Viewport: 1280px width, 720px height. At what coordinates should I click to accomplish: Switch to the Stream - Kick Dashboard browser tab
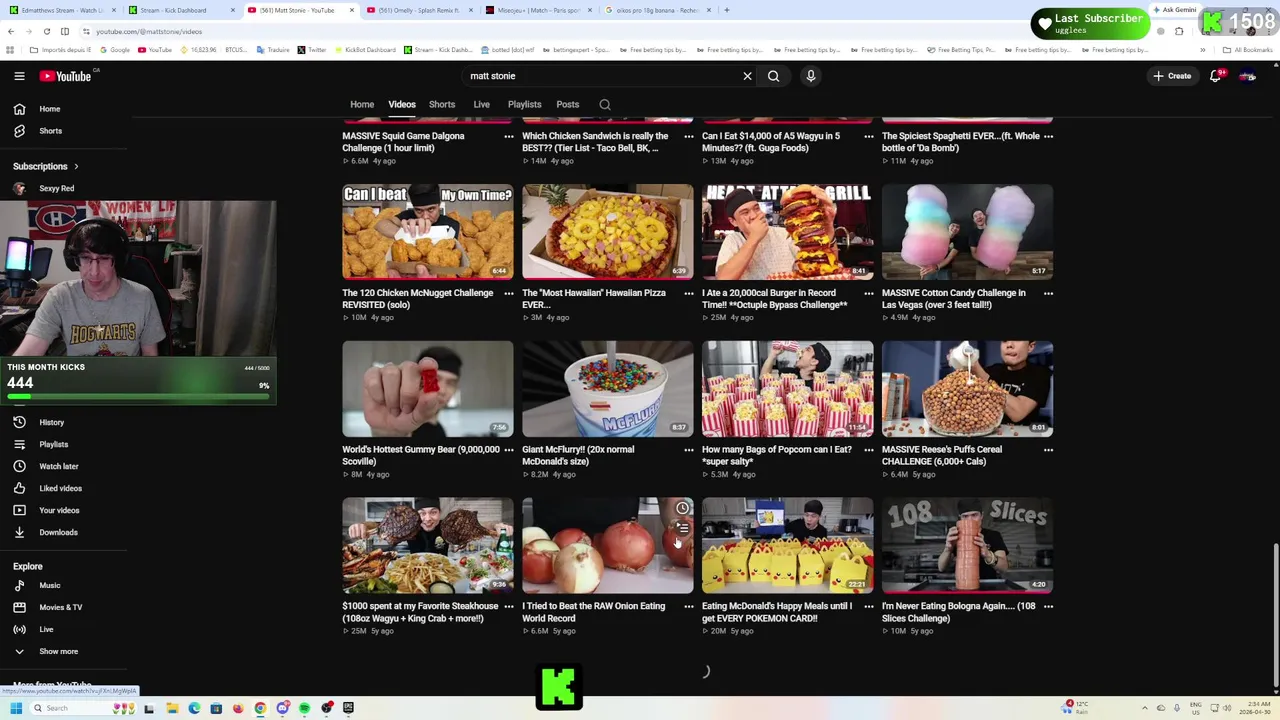pos(182,10)
